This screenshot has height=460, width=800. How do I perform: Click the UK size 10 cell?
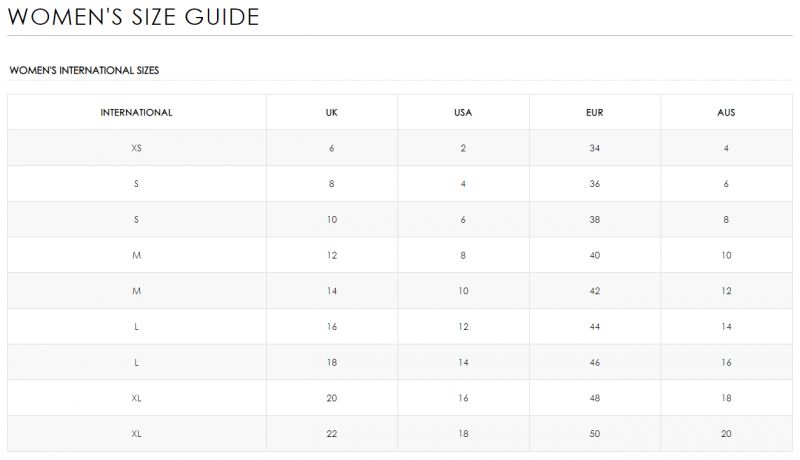click(332, 219)
